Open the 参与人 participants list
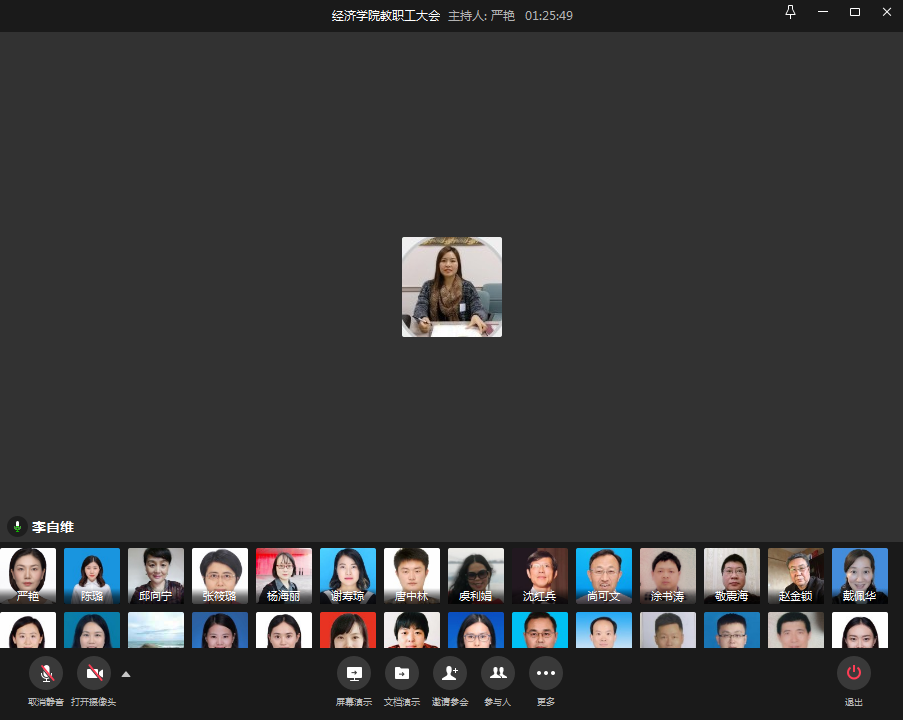The width and height of the screenshot is (903, 720). [x=498, y=674]
